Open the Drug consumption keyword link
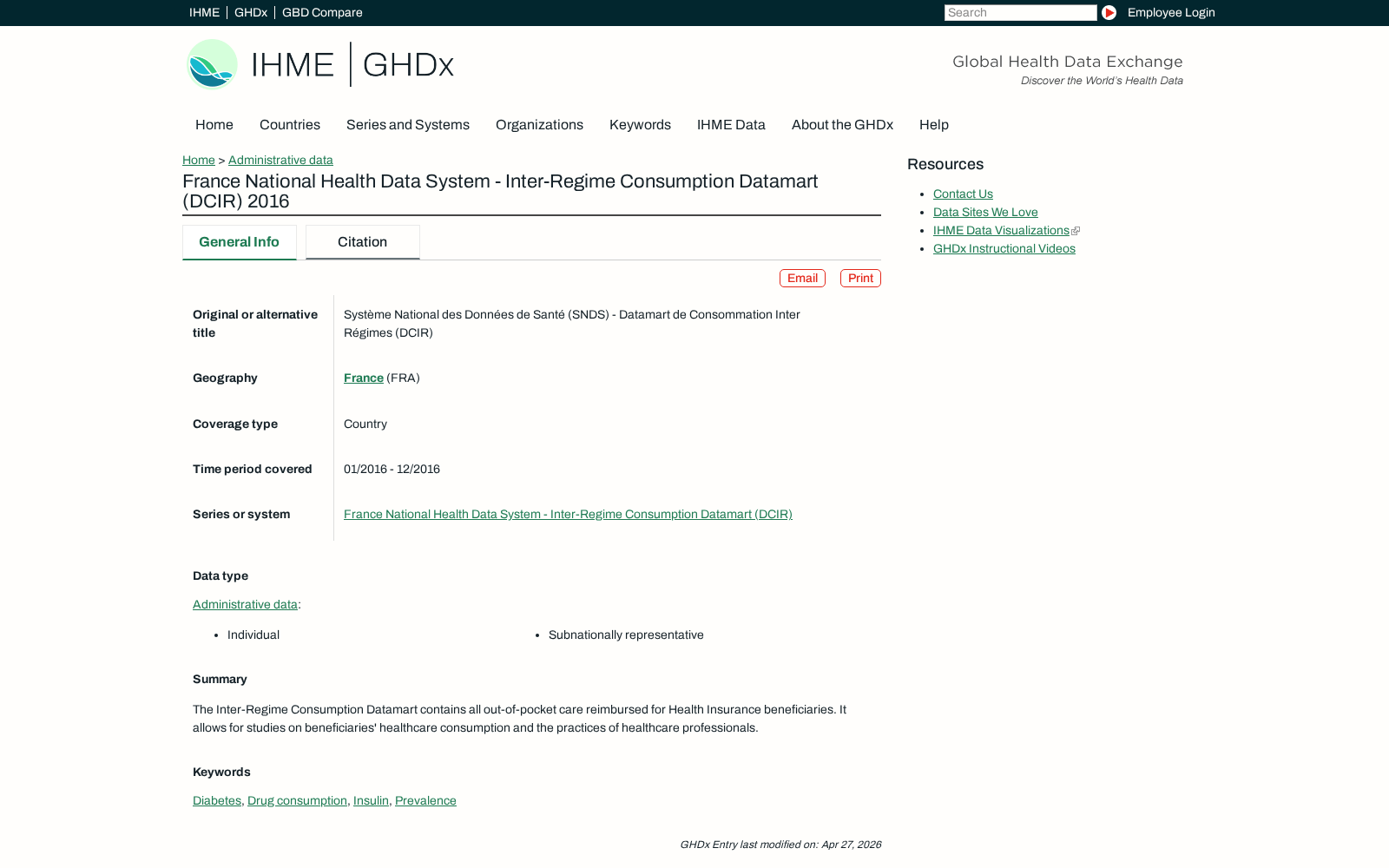 pos(297,800)
